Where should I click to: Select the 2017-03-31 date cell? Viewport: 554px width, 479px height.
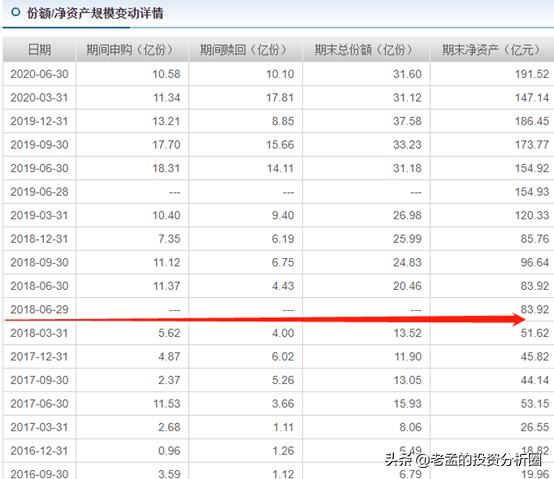(39, 427)
